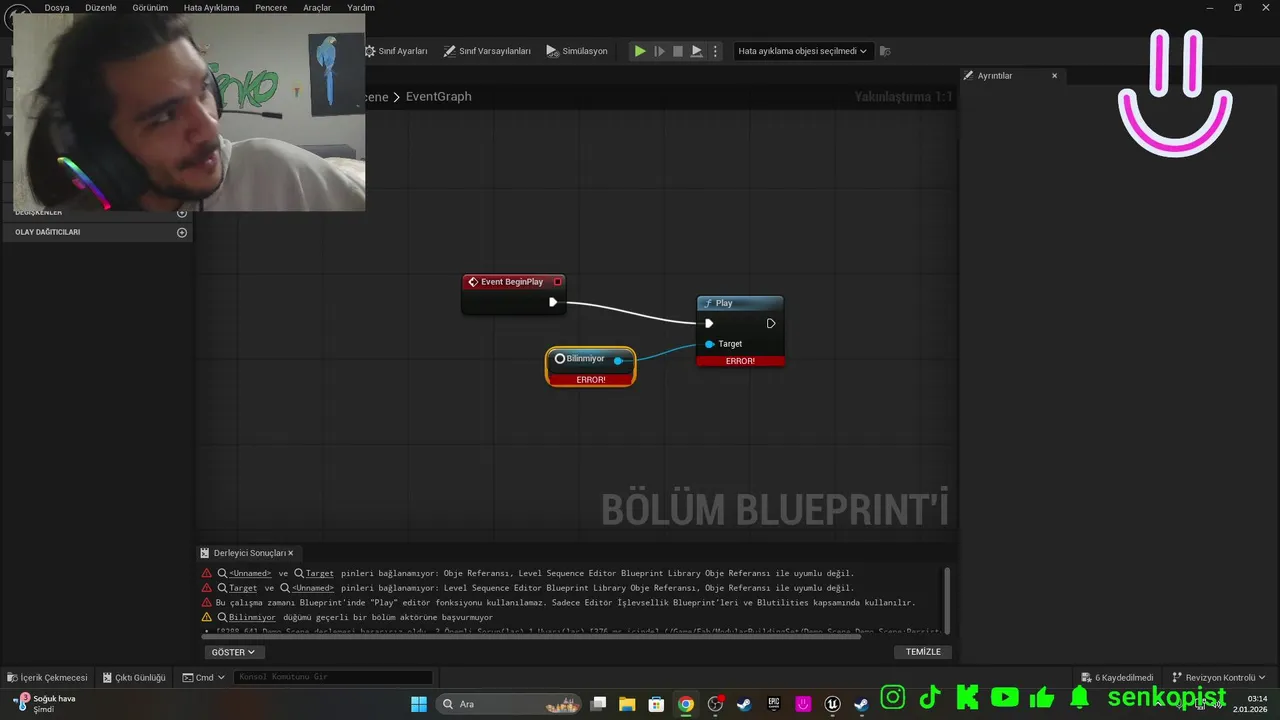The height and width of the screenshot is (720, 1280).
Task: Open Epic Games Launcher from the taskbar
Action: 774,704
